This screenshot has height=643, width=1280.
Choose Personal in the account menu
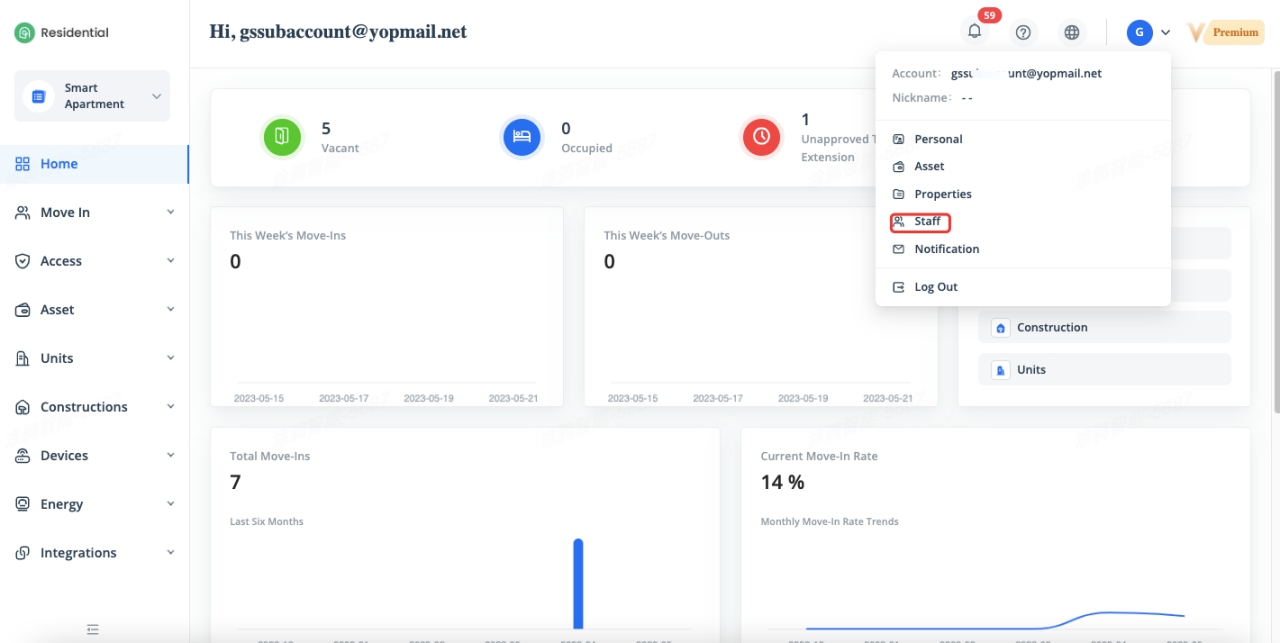pyautogui.click(x=937, y=139)
